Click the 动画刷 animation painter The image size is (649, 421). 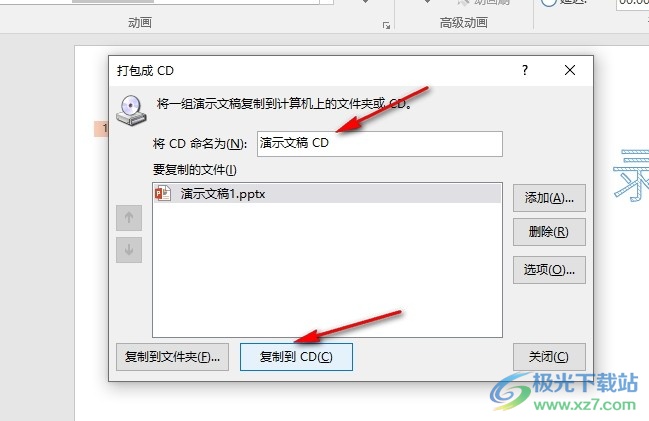[484, 2]
